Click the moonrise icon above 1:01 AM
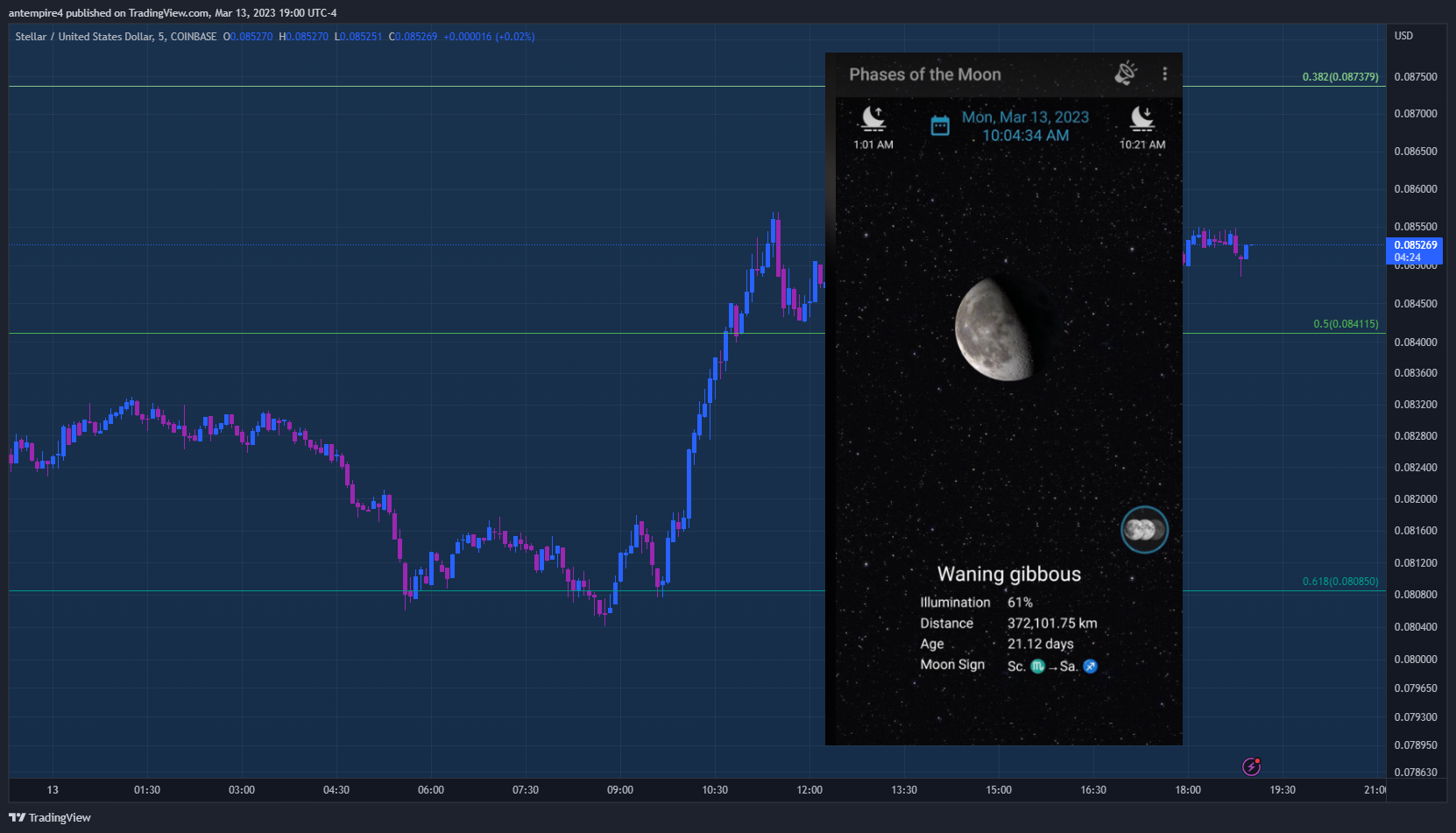 (873, 118)
